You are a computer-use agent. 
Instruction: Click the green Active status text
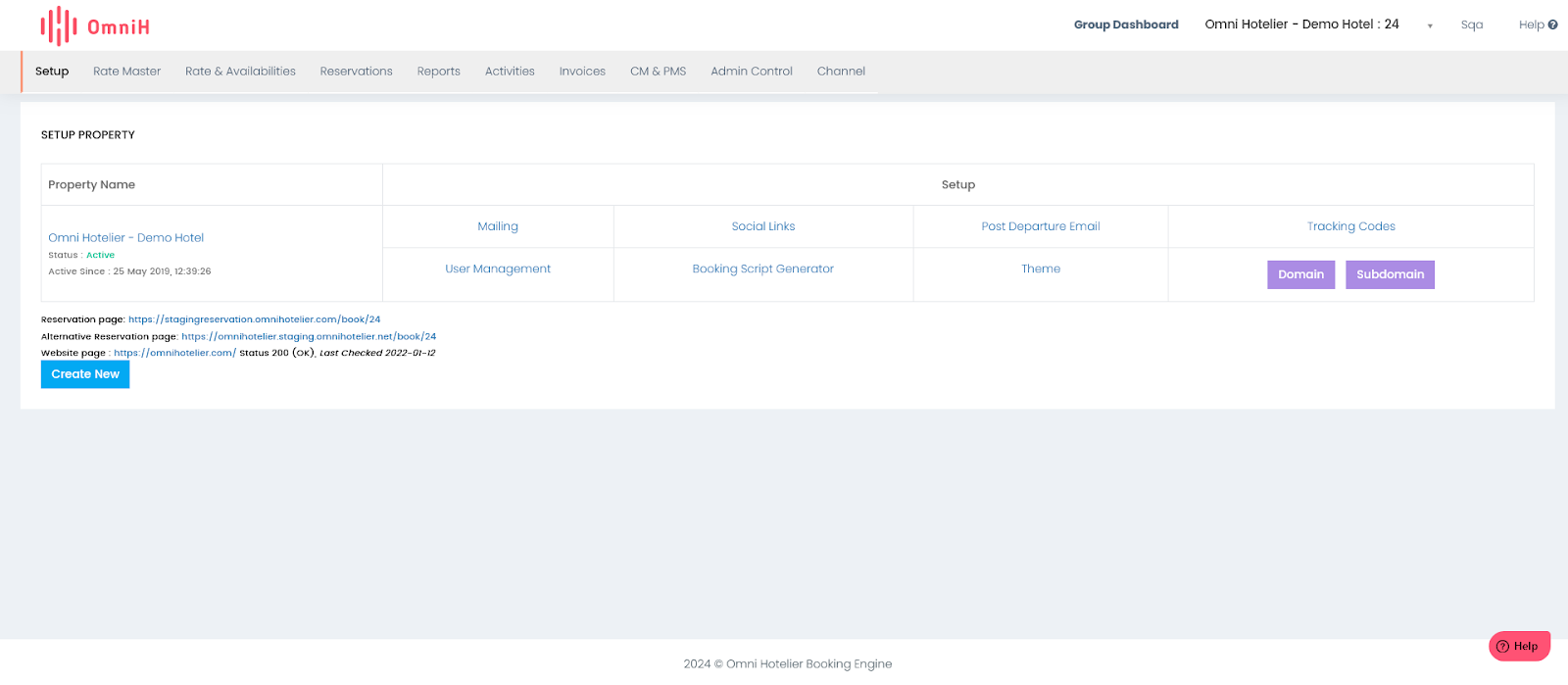coord(100,255)
